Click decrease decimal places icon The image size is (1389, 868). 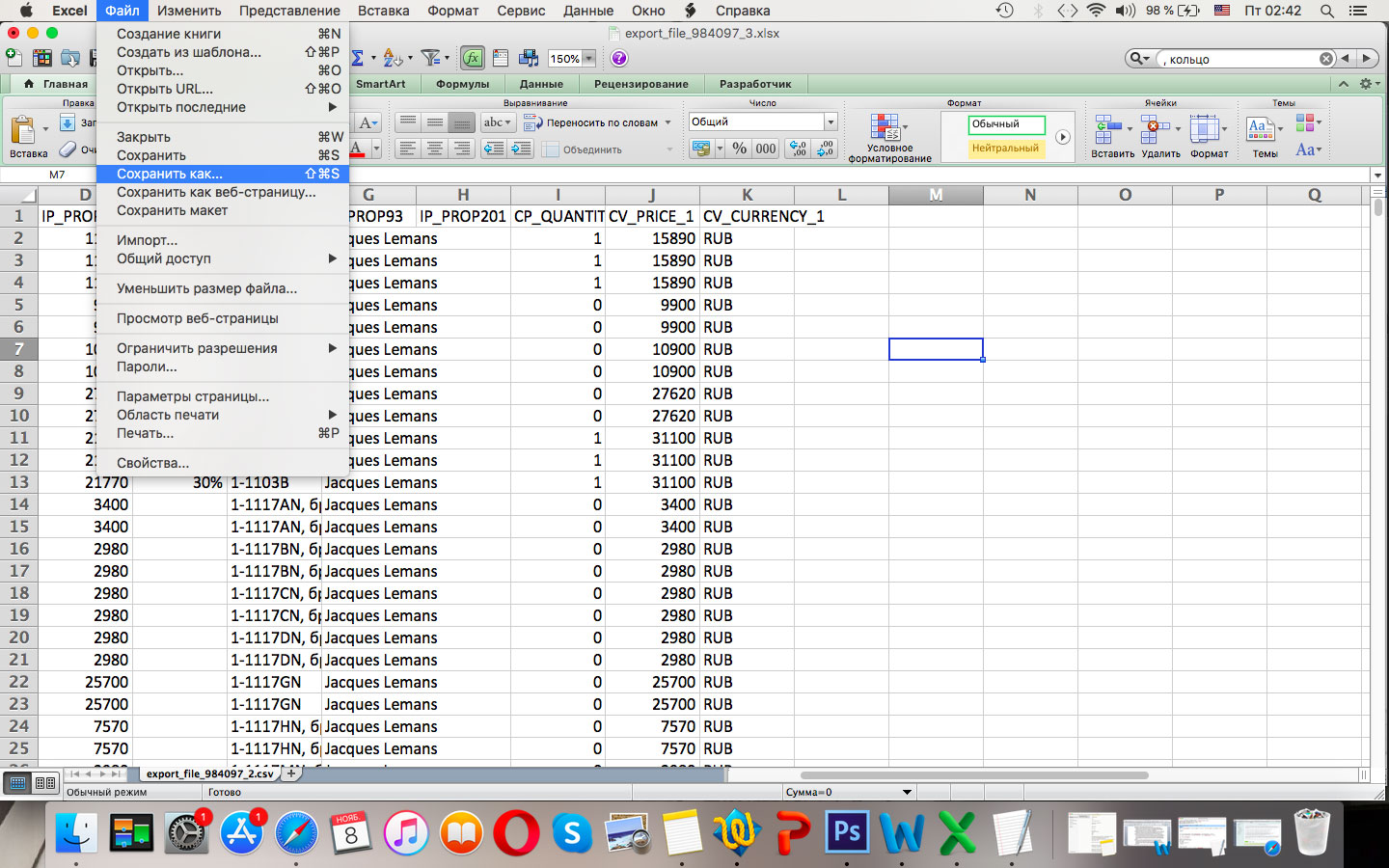[x=825, y=149]
